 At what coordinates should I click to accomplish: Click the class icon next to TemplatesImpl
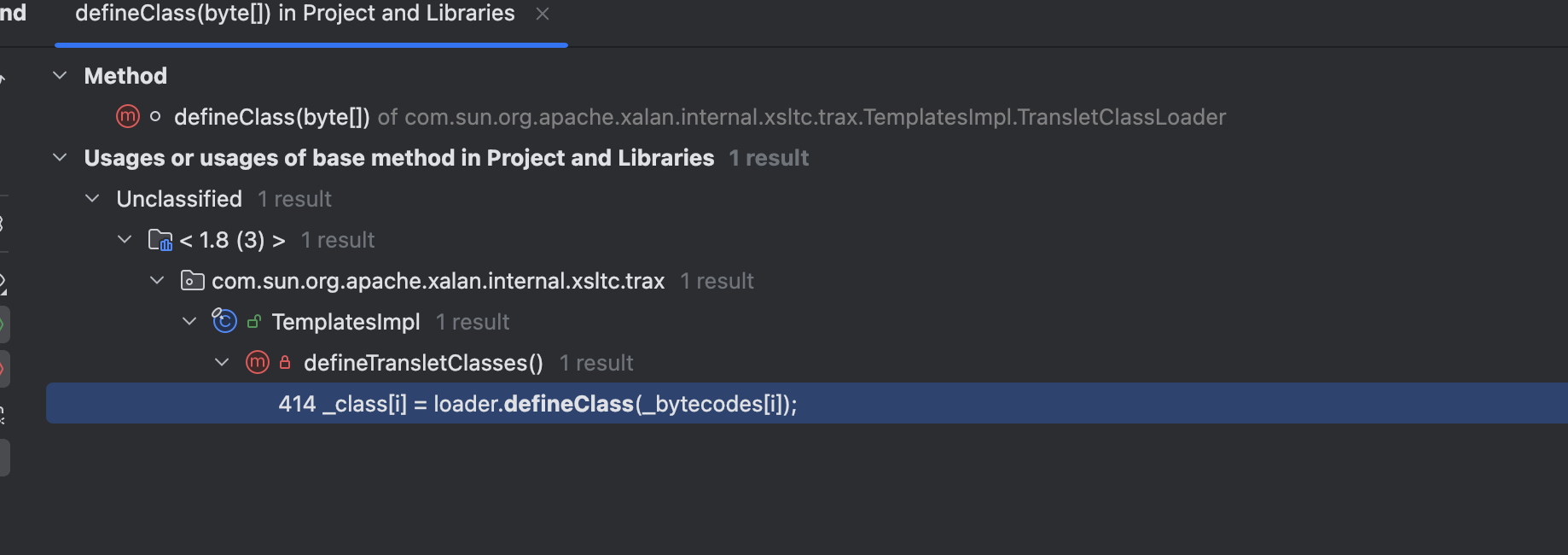tap(224, 321)
